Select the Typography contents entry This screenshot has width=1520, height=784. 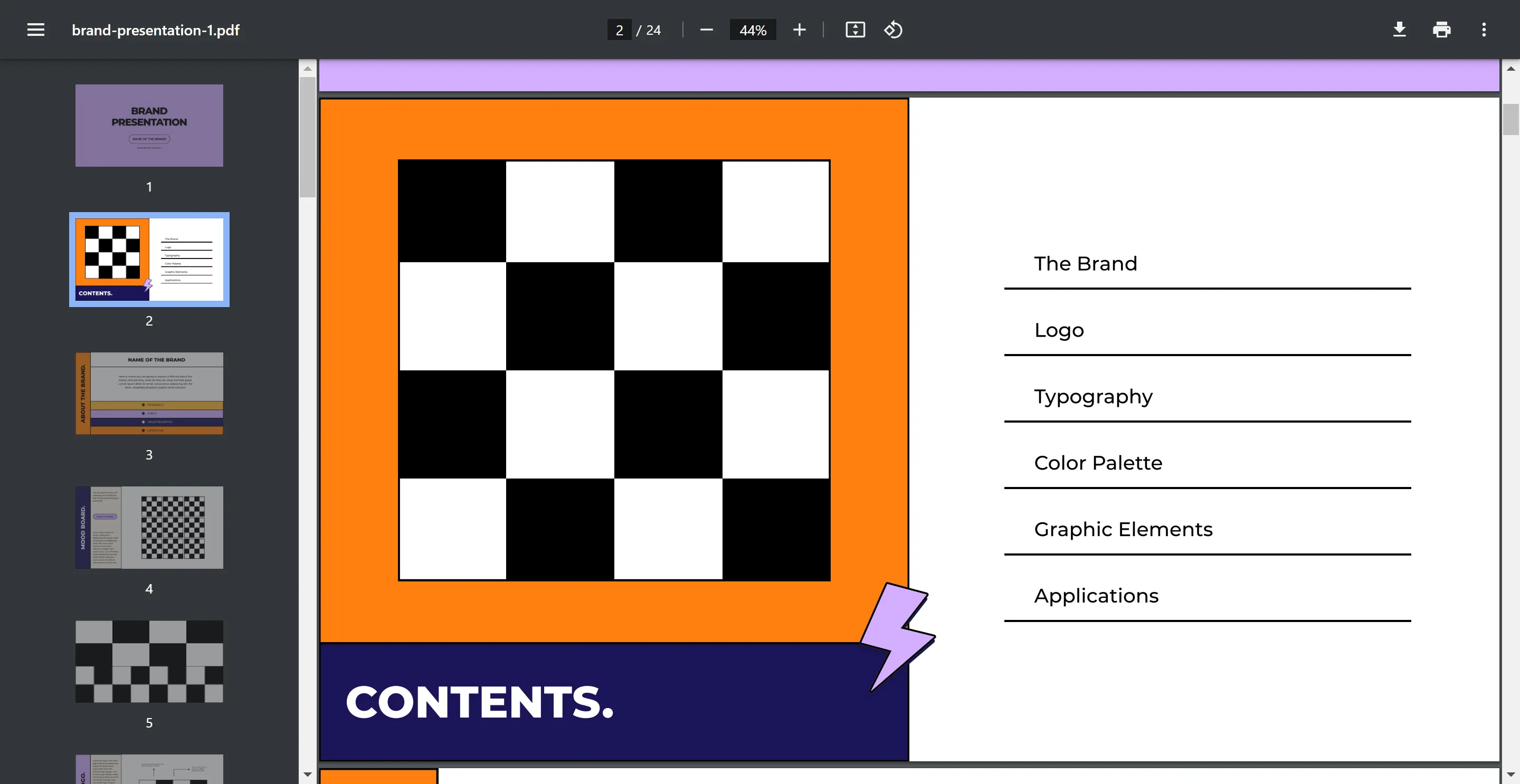tap(1094, 396)
